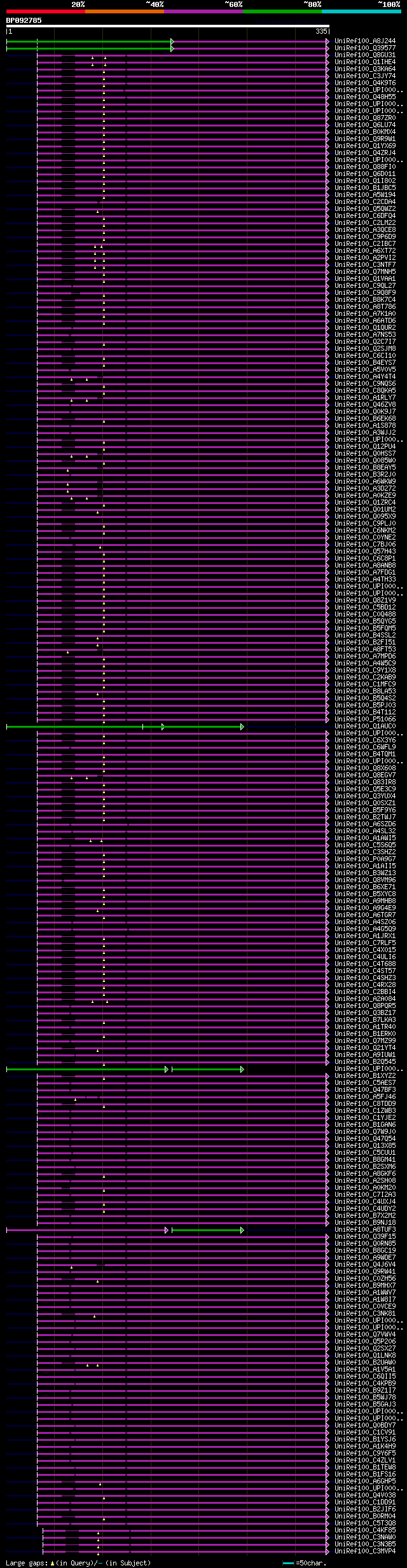
Task: Click green arrowhead in the A8TUF3 row
Action: tap(242, 1230)
